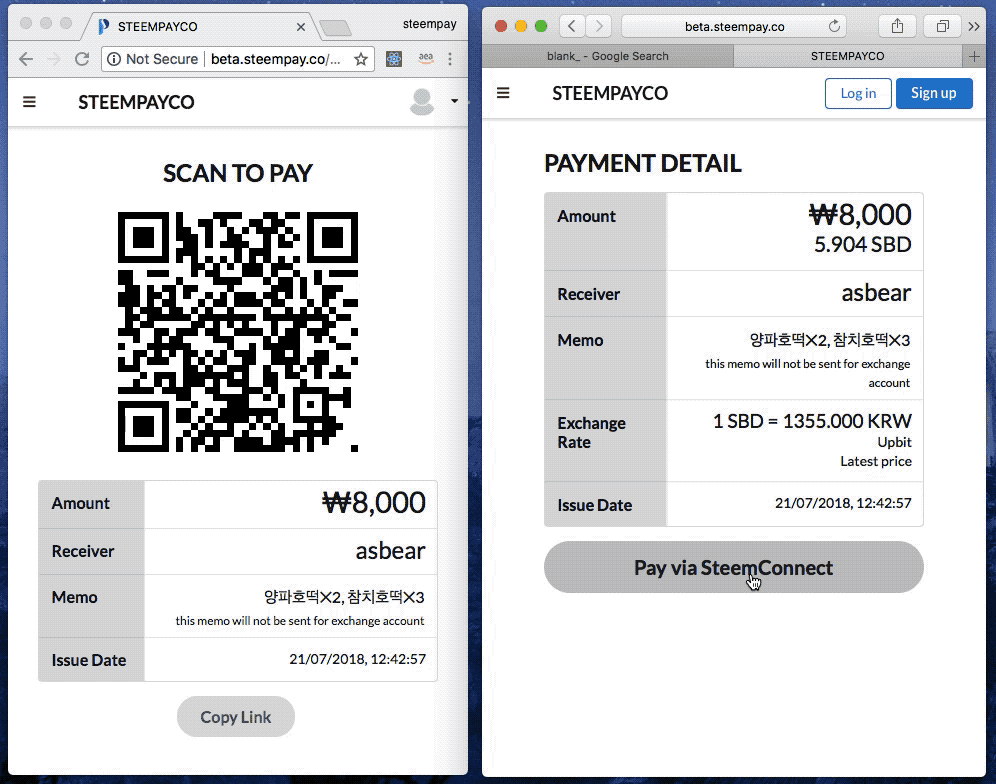The height and width of the screenshot is (784, 996).
Task: Click Safari yellow minimize button
Action: tap(521, 26)
